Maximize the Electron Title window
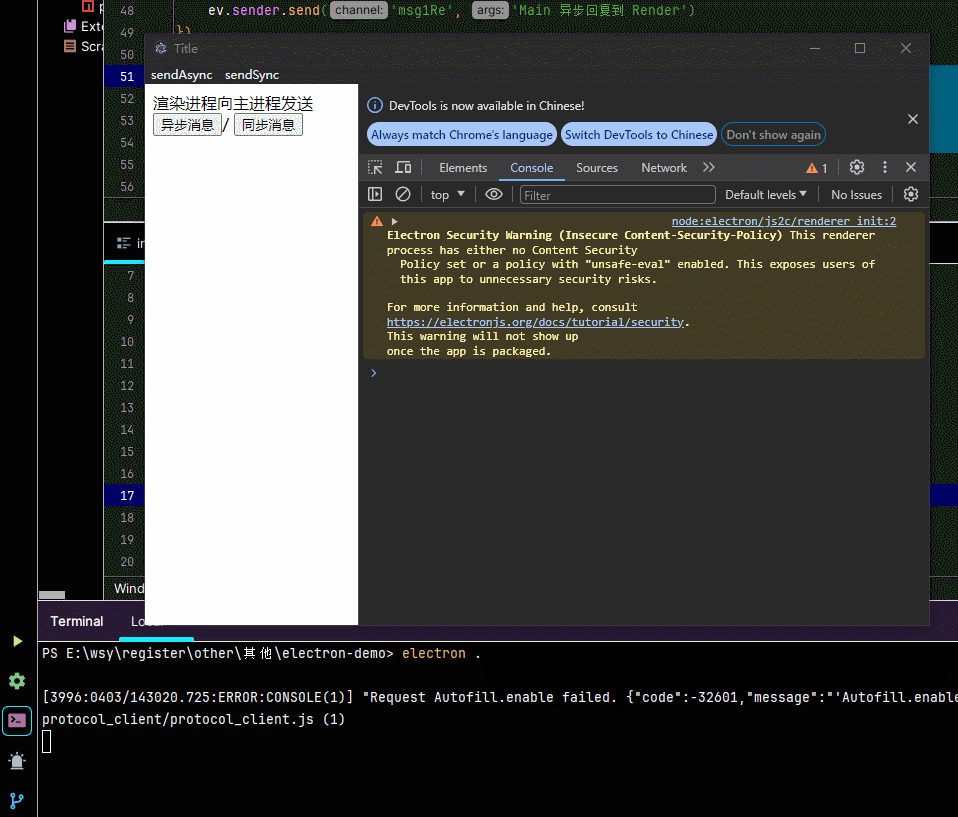Viewport: 958px width, 817px height. tap(860, 48)
